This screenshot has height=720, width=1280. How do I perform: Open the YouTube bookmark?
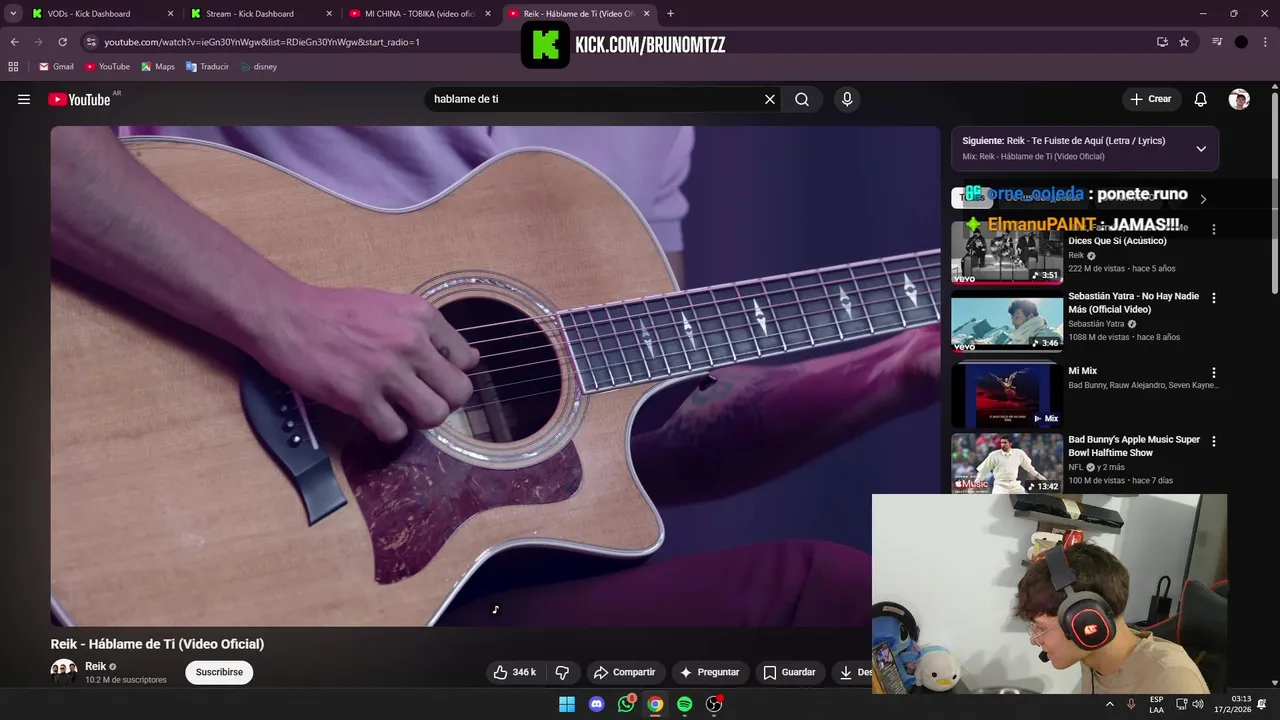tap(107, 67)
